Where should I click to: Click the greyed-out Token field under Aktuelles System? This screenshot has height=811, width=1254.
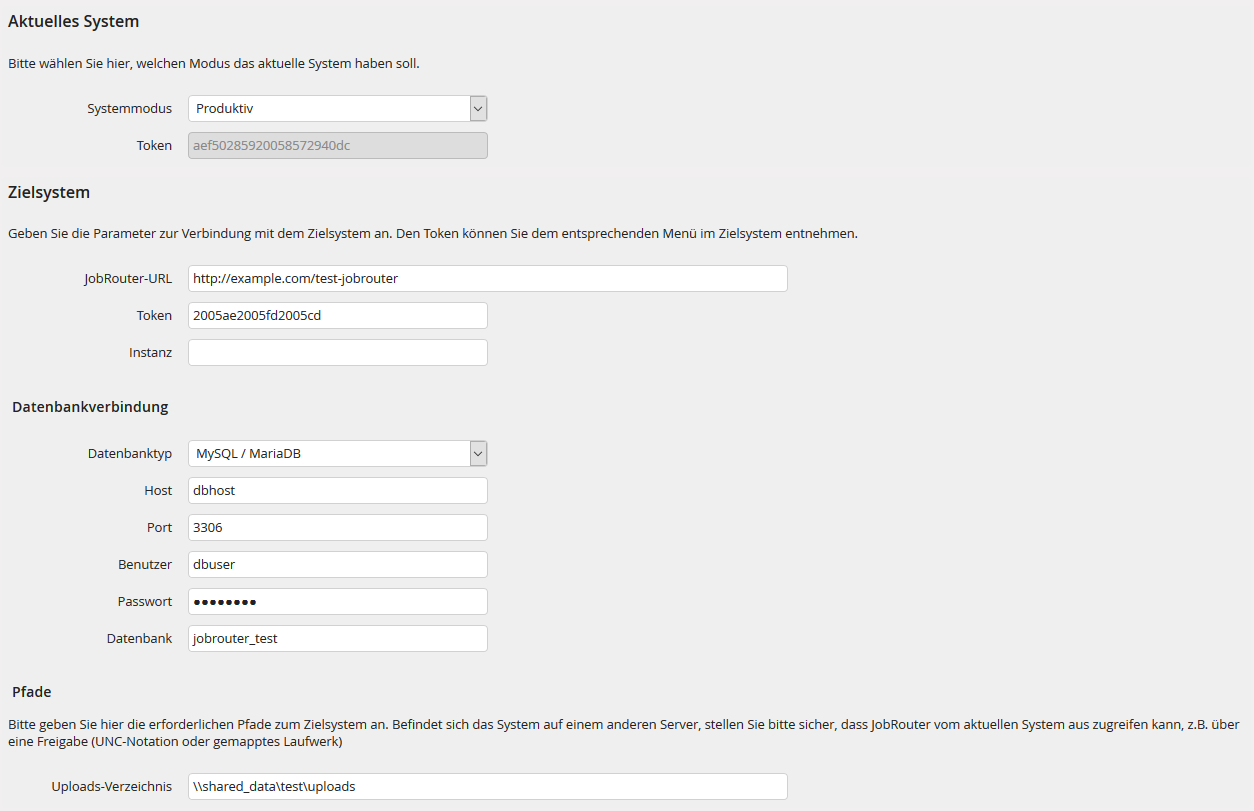click(x=337, y=146)
